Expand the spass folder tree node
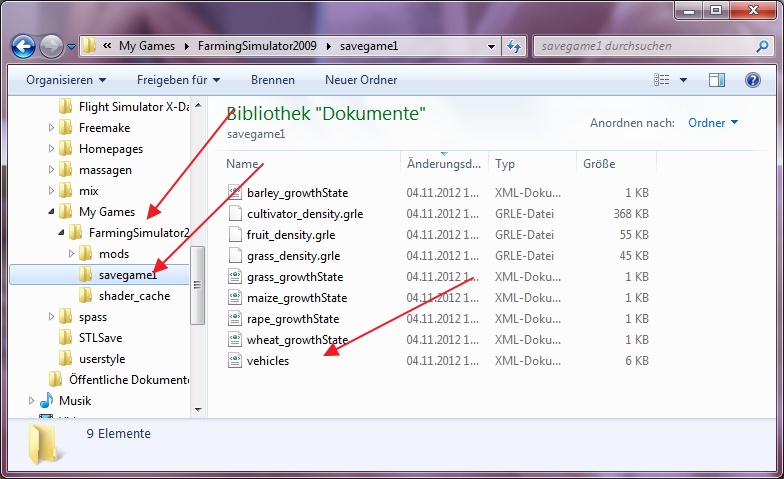Image resolution: width=784 pixels, height=479 pixels. point(51,317)
